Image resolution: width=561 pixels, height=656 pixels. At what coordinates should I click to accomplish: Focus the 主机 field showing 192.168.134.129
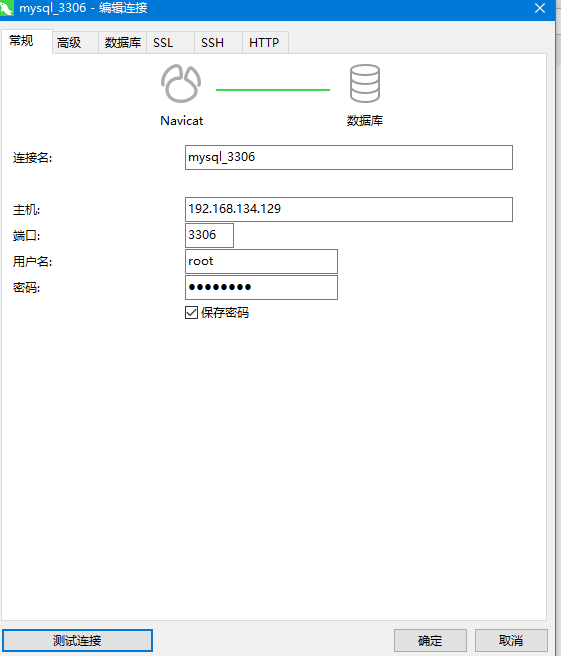click(x=349, y=209)
